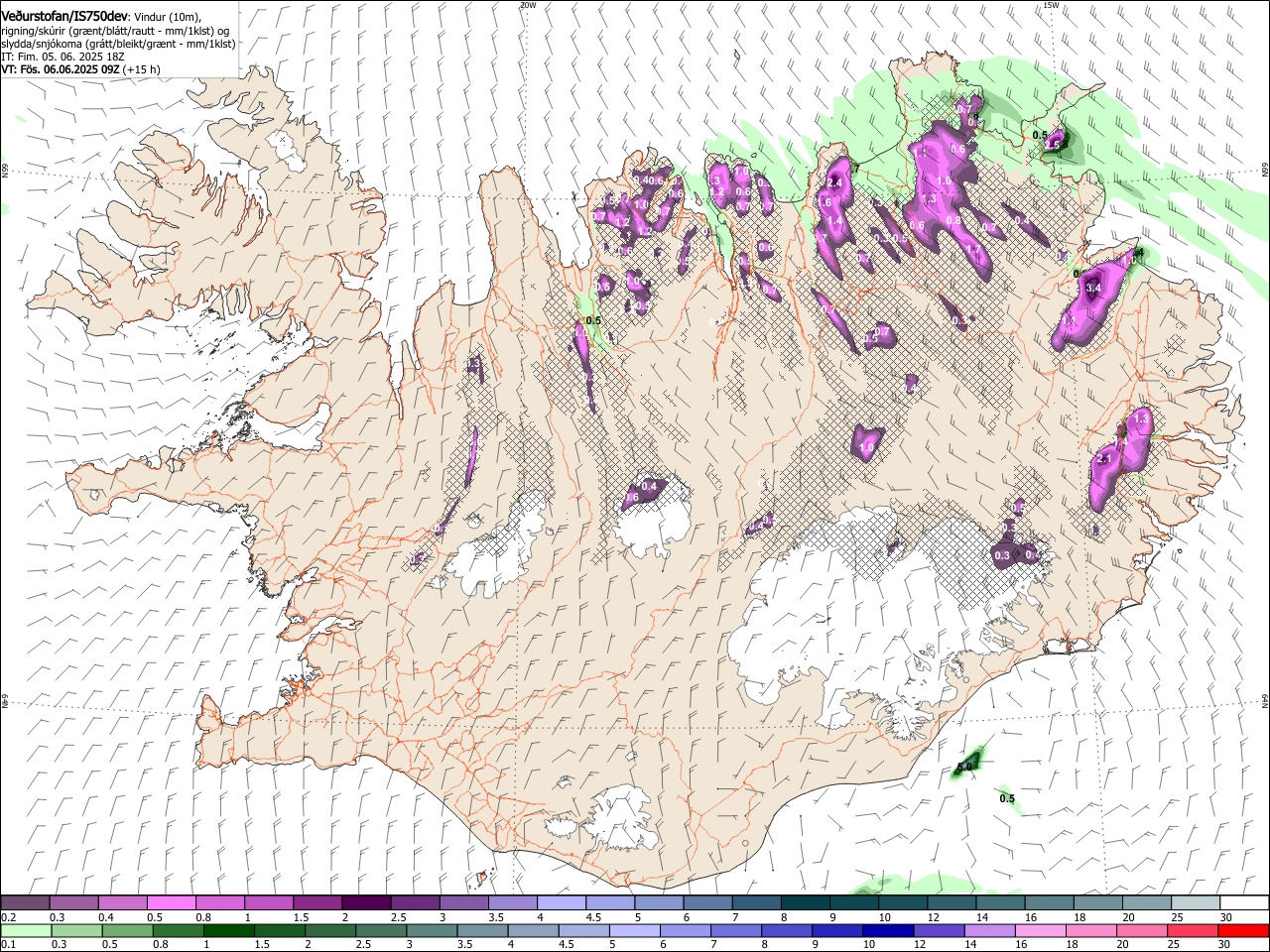
Task: Click the white 30+ swatch ending the upper legend
Action: click(1244, 903)
